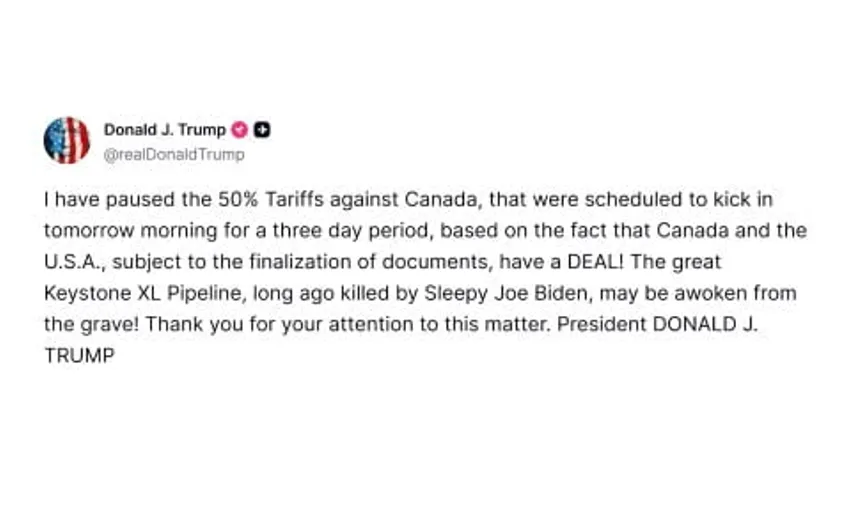Image resolution: width=856 pixels, height=511 pixels.
Task: Click the pink verified checkmark badge
Action: 239,130
